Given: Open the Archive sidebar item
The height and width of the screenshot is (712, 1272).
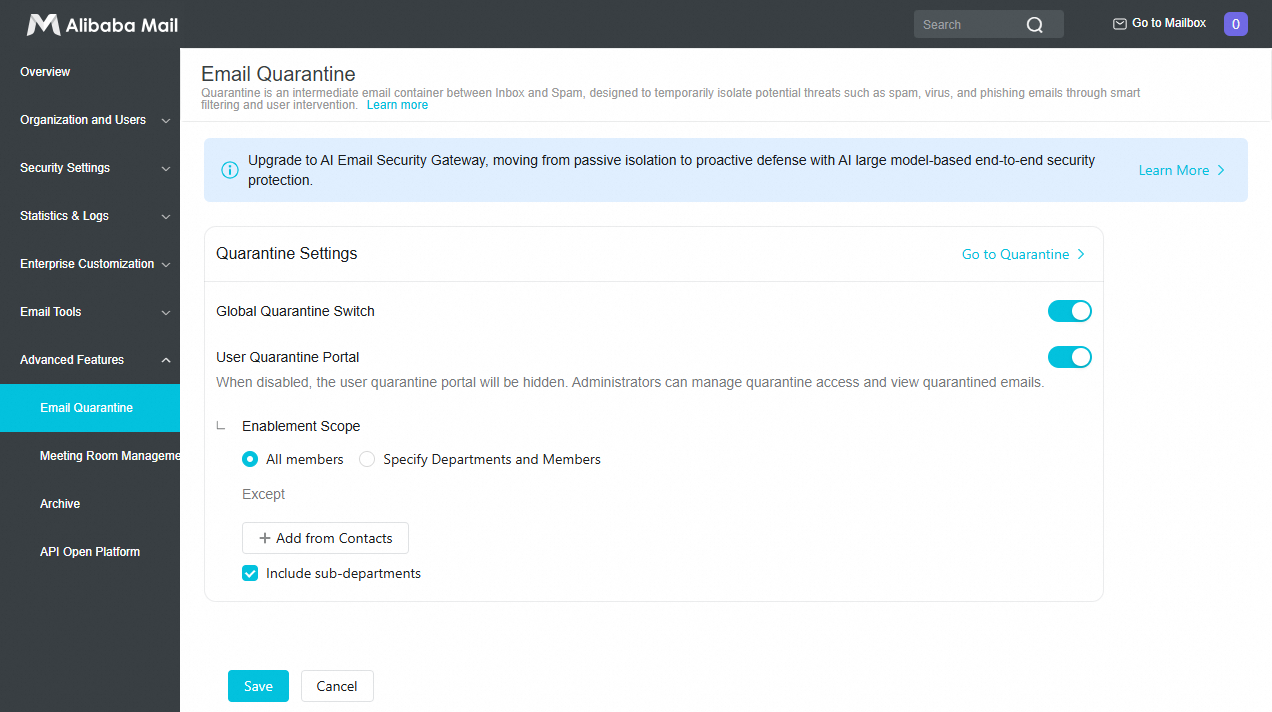Looking at the screenshot, I should (90, 504).
